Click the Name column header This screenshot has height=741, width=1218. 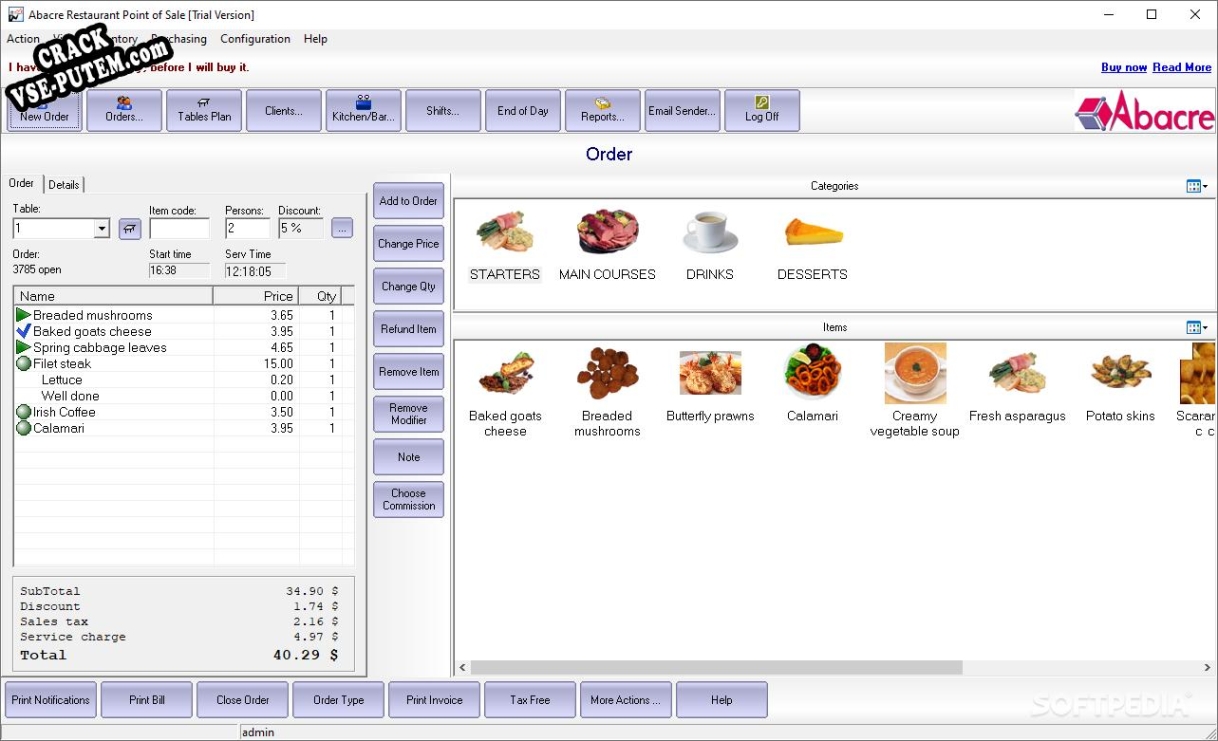click(113, 296)
